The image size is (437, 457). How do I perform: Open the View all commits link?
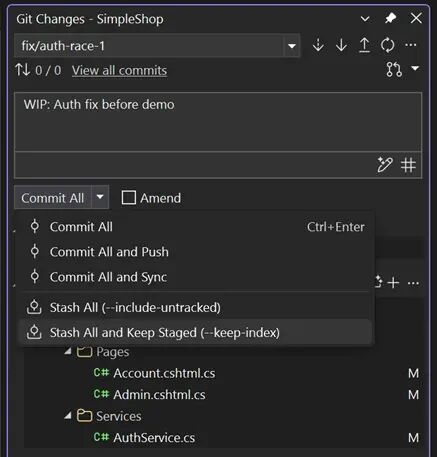coord(119,70)
